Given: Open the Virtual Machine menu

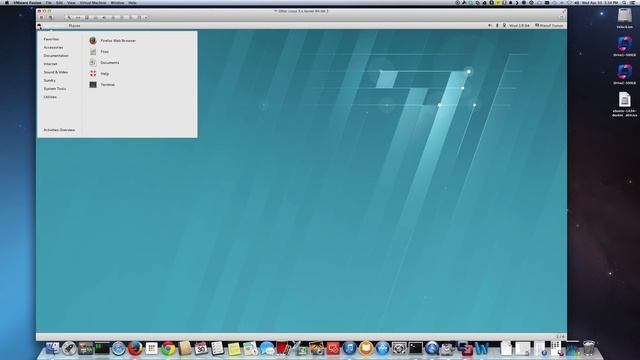Looking at the screenshot, I should click(x=93, y=2).
